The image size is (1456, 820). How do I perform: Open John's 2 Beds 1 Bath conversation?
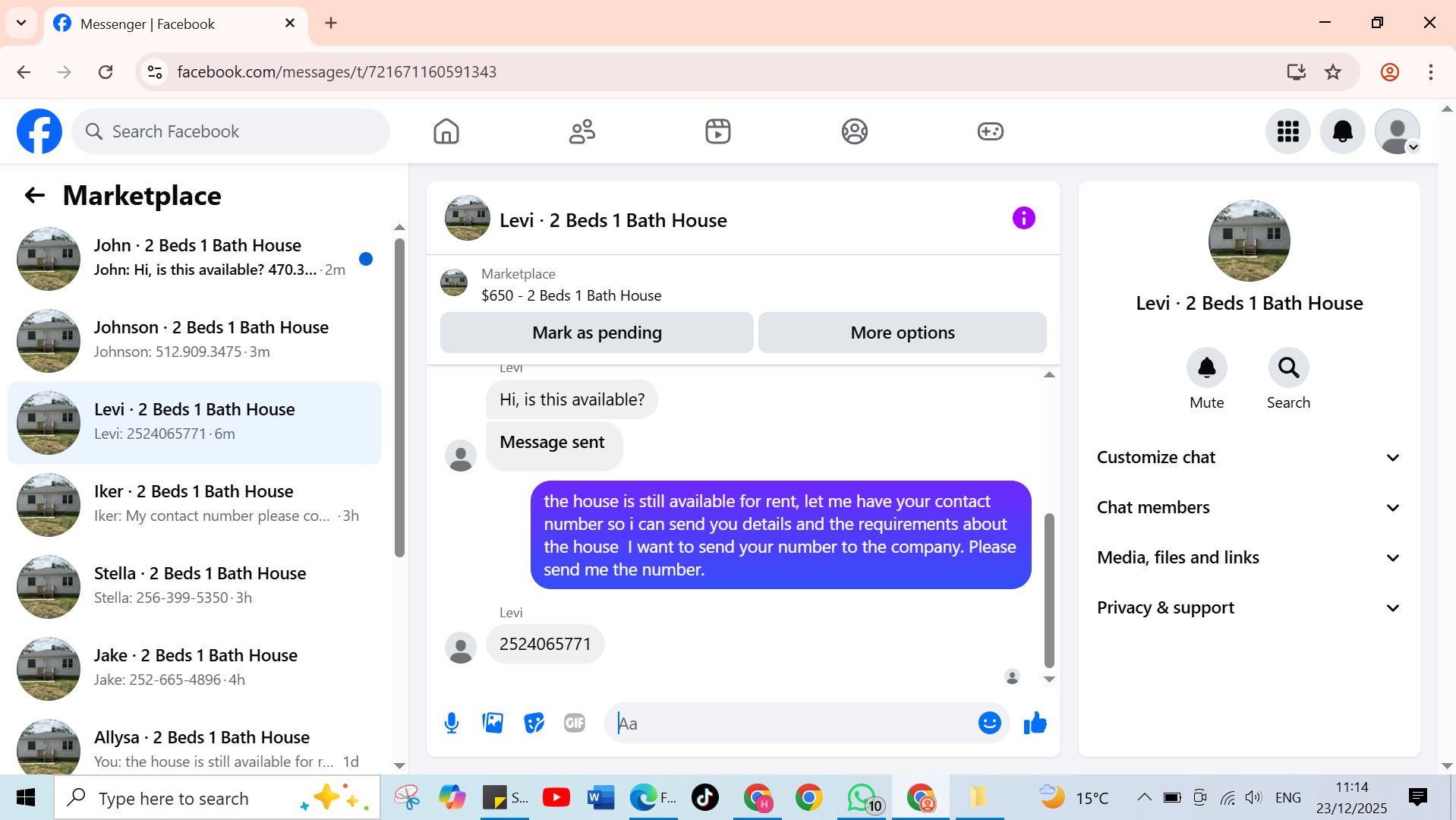[x=195, y=259]
